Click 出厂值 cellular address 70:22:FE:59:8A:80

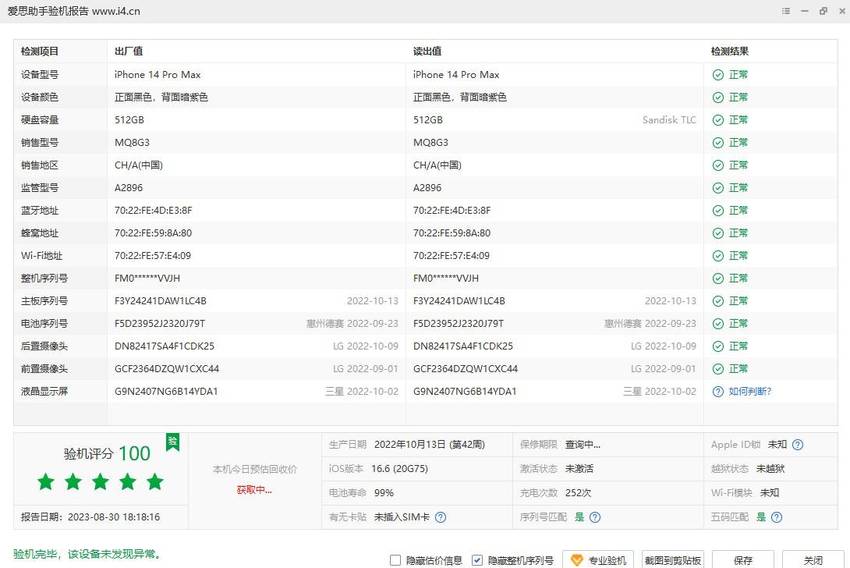153,233
